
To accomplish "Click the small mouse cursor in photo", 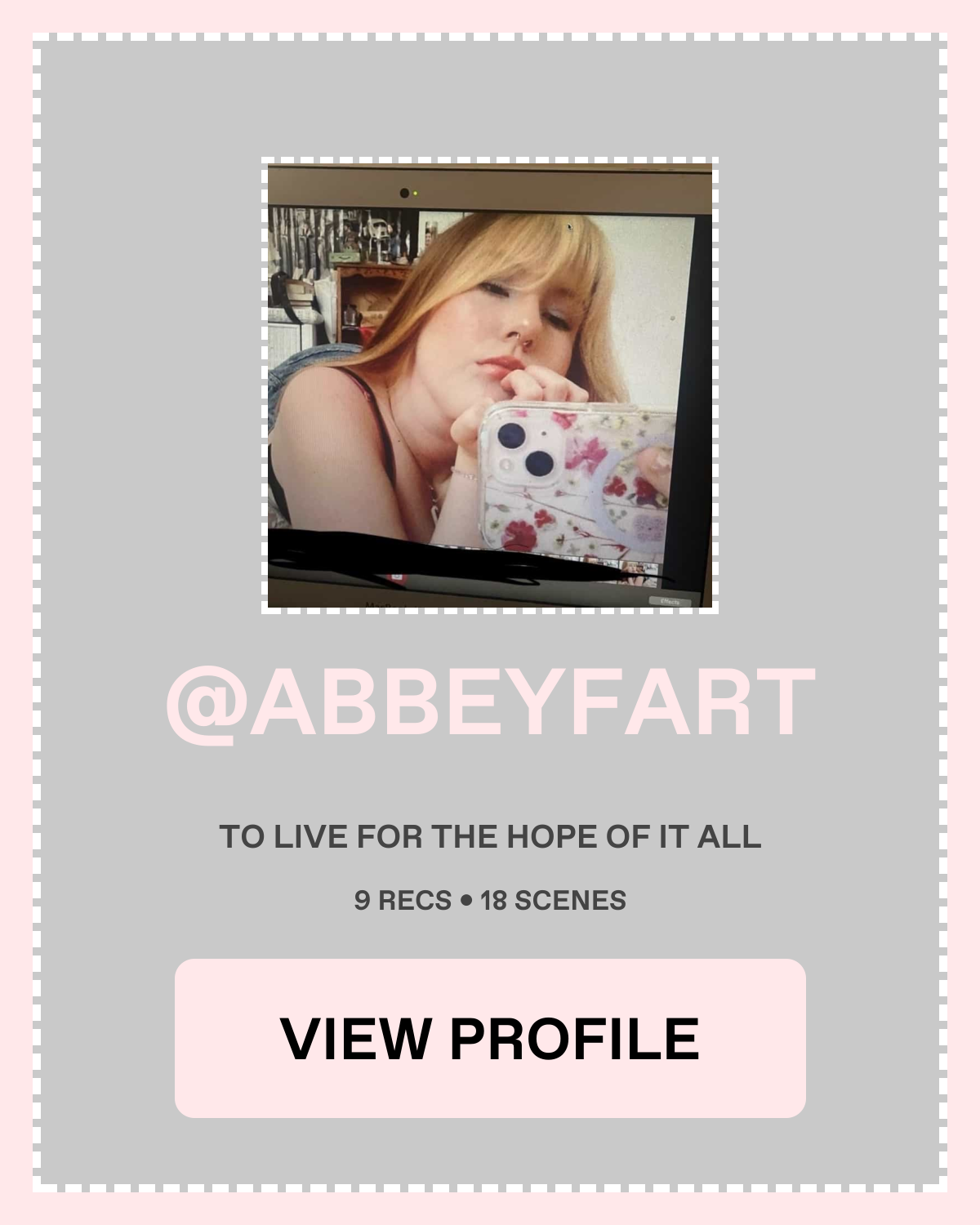I will click(569, 227).
